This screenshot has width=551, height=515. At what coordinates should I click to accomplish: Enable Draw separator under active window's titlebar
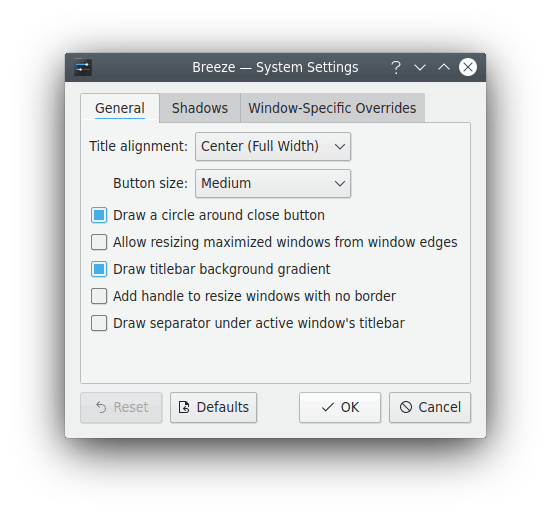[x=99, y=323]
